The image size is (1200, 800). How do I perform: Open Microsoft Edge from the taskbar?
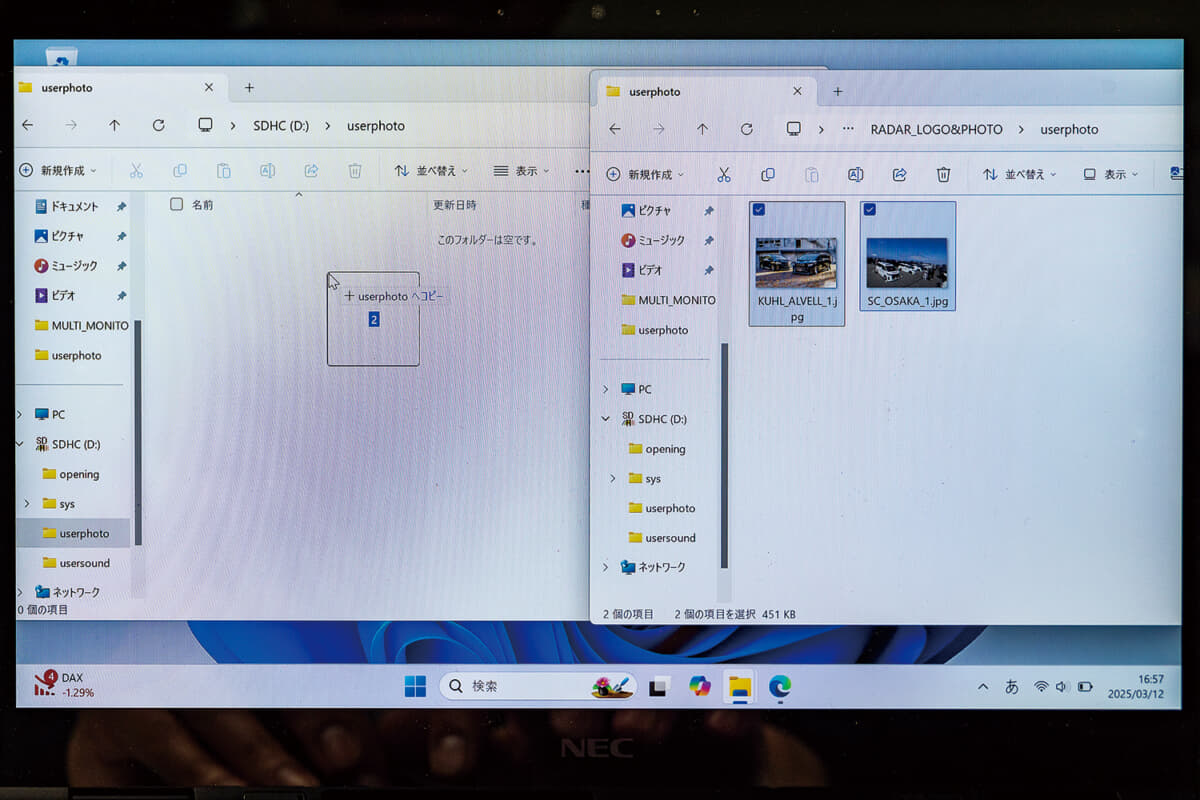780,686
